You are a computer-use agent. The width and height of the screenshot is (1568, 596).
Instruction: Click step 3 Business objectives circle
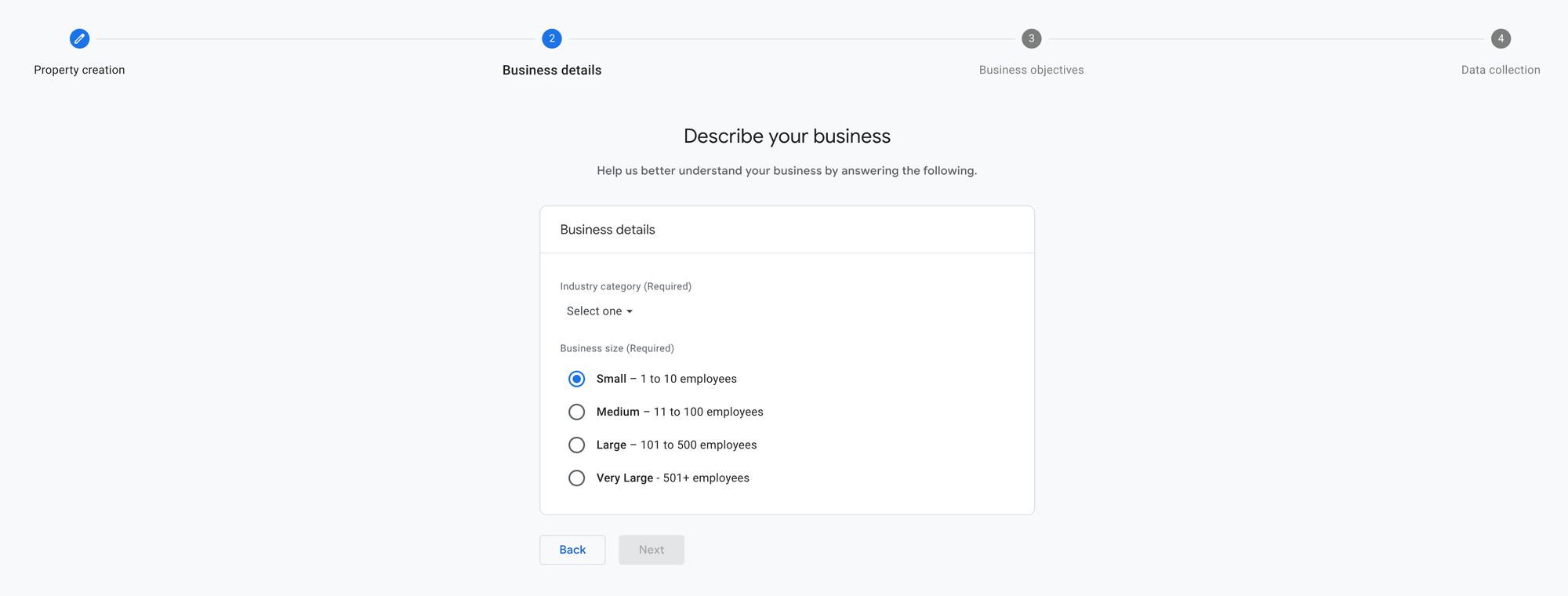pyautogui.click(x=1032, y=38)
